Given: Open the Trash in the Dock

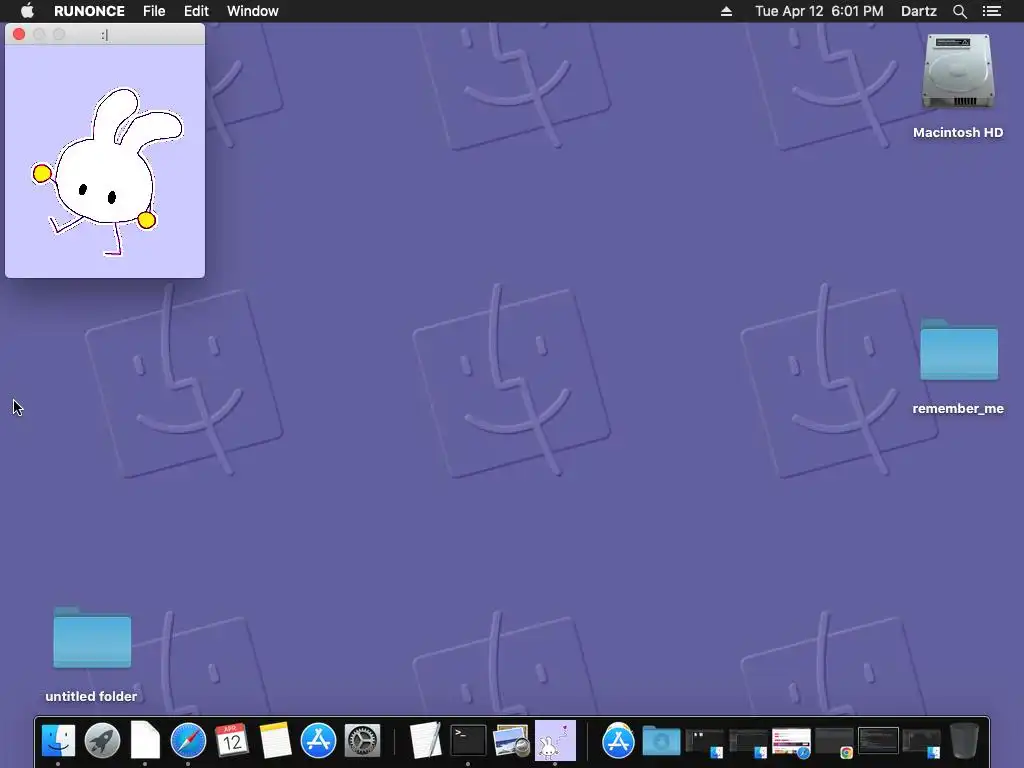Looking at the screenshot, I should 964,741.
